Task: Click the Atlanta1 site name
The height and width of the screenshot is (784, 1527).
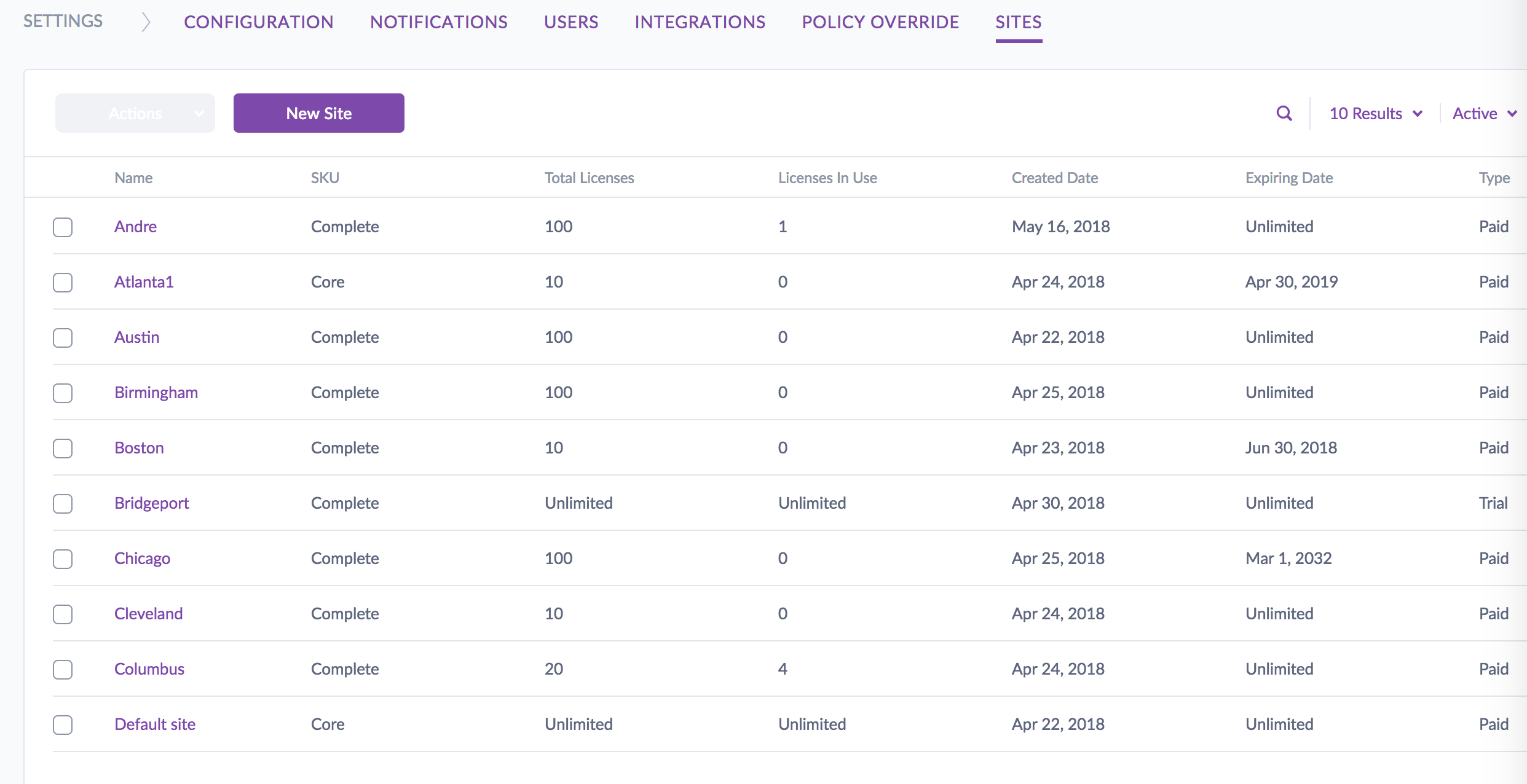Action: [144, 282]
